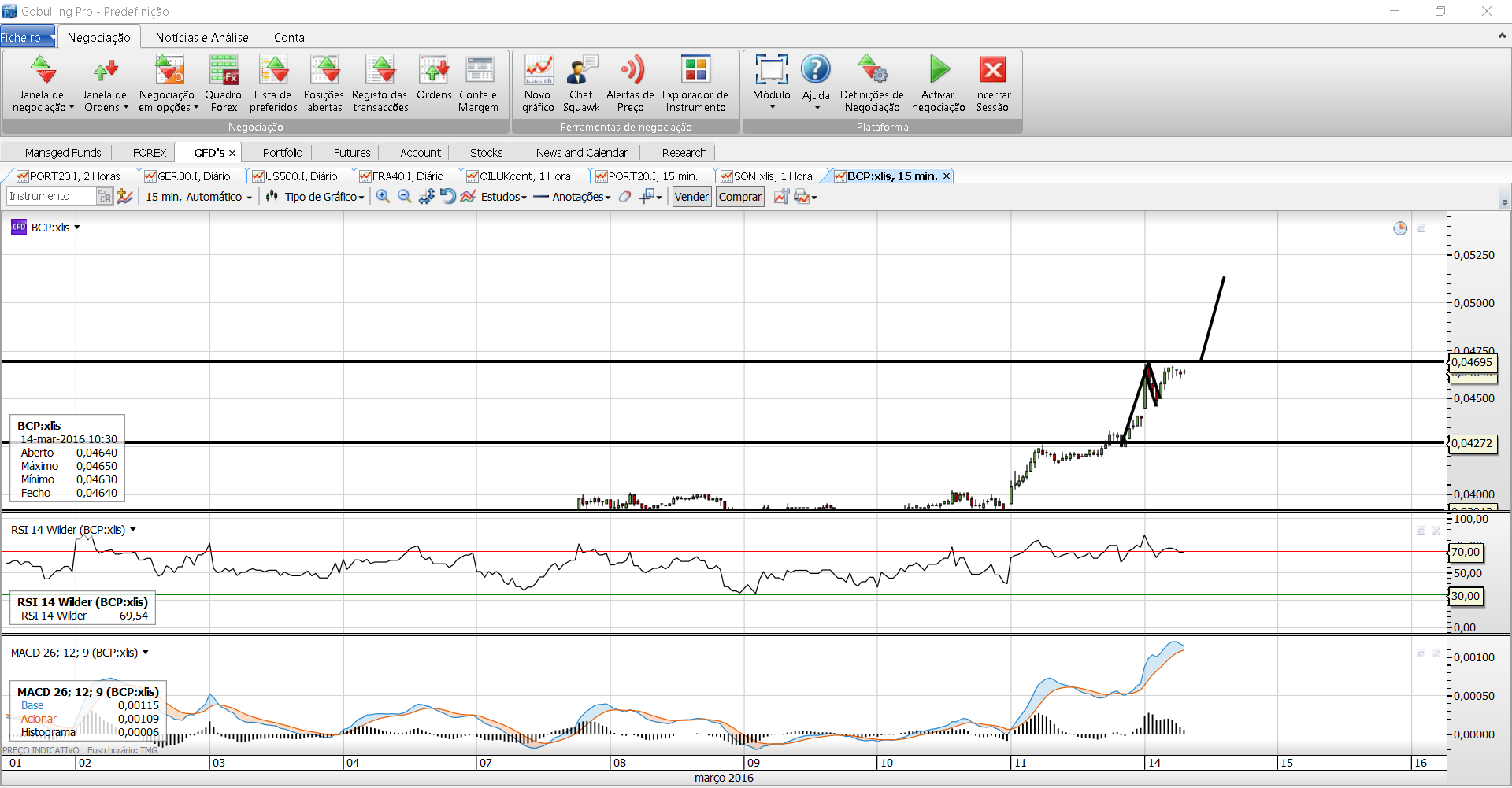
Task: Click the chart time-scale clock icon
Action: (1400, 228)
